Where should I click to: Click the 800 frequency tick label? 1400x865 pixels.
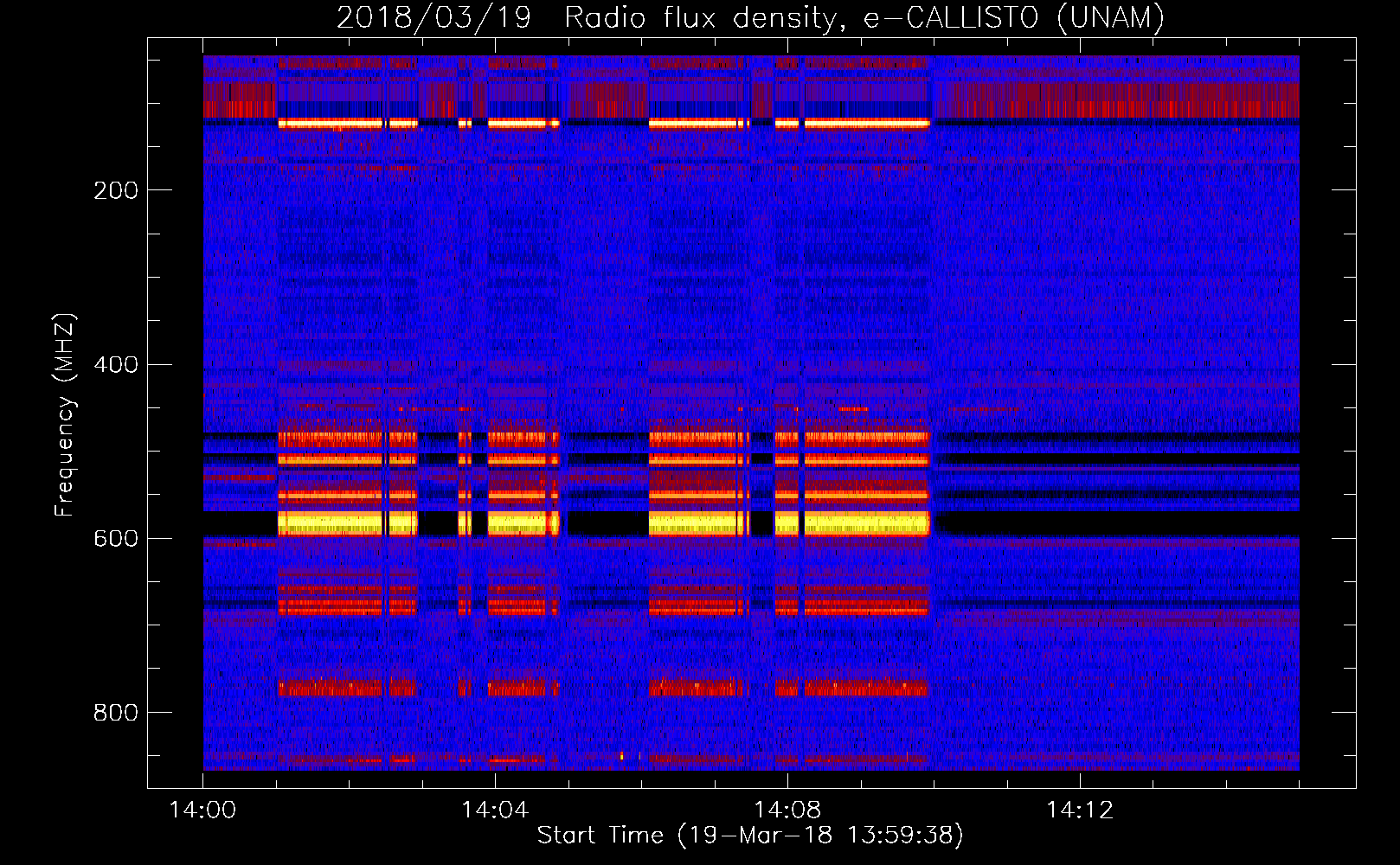(116, 713)
